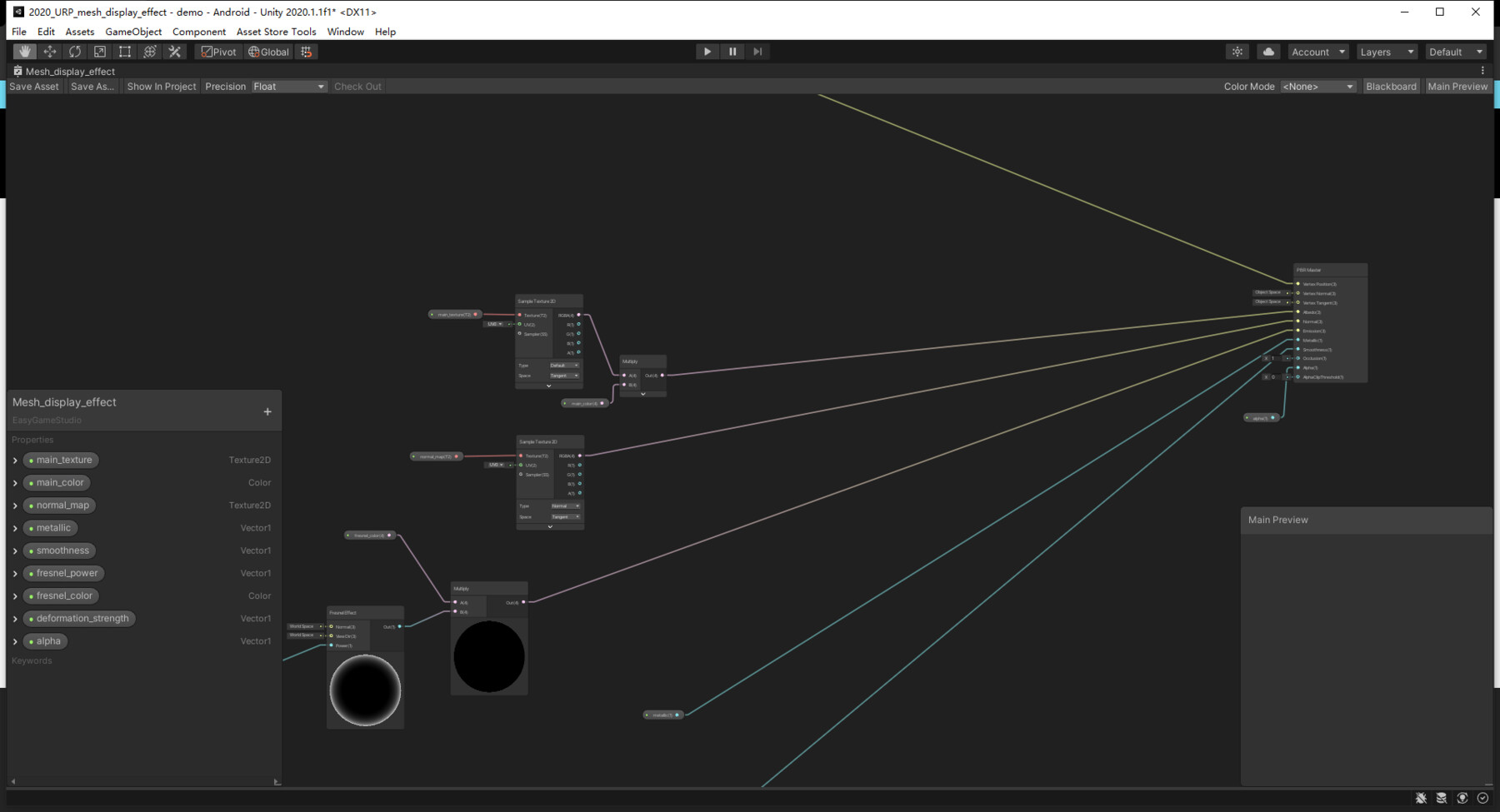Image resolution: width=1500 pixels, height=812 pixels.
Task: Select the Rotate tool
Action: [x=75, y=51]
